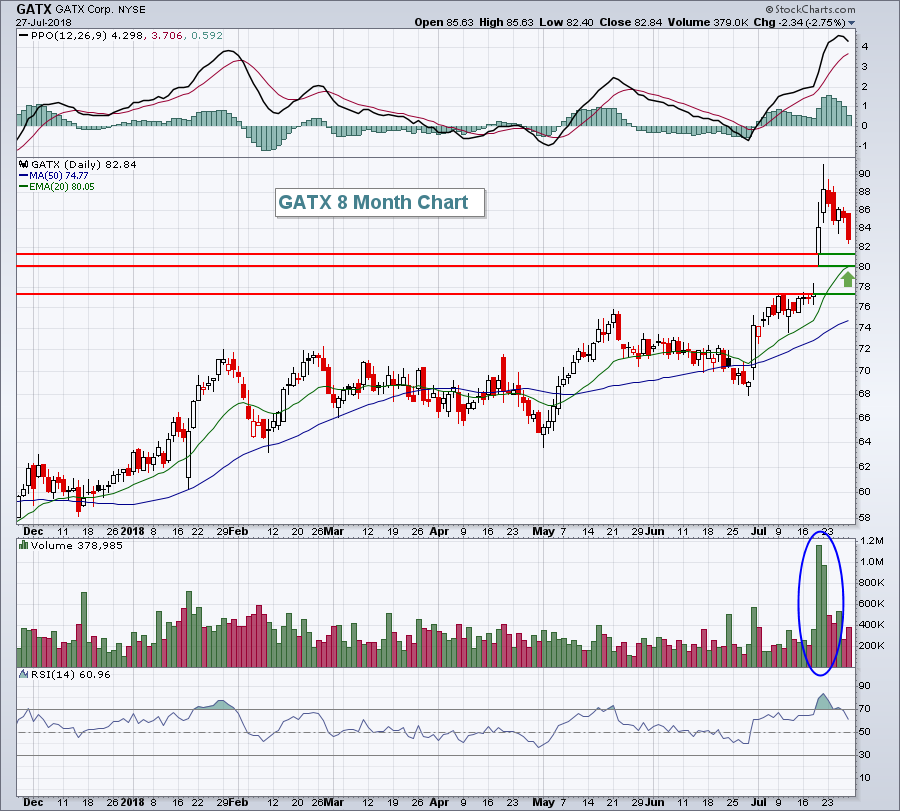The width and height of the screenshot is (900, 811).
Task: Click the PPO histogram value 0.592
Action: pyautogui.click(x=207, y=36)
